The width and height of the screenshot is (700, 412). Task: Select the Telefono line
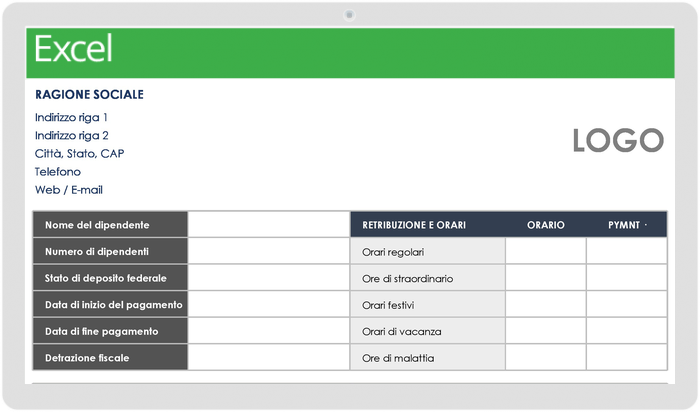click(x=58, y=171)
